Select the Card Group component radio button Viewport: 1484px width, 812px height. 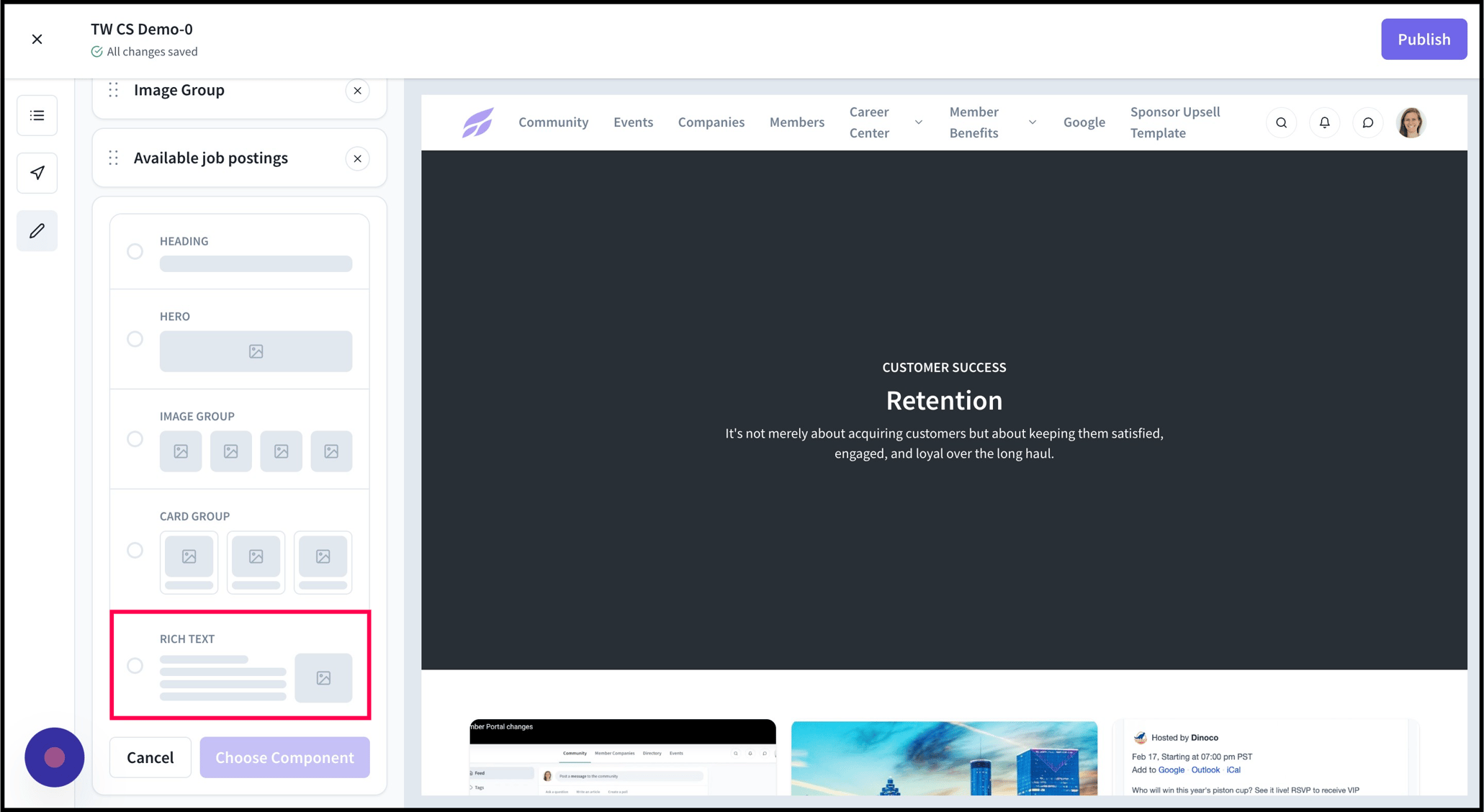click(x=135, y=551)
